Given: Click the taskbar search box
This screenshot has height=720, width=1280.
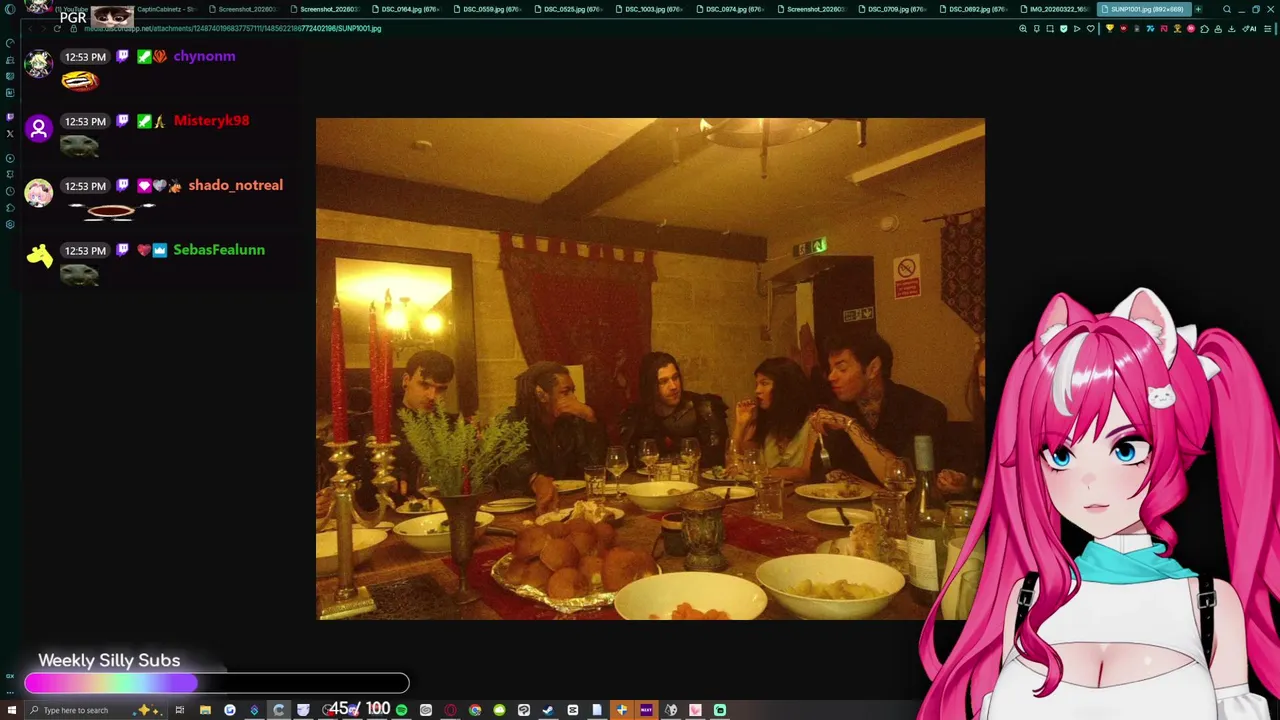Looking at the screenshot, I should click(x=95, y=710).
